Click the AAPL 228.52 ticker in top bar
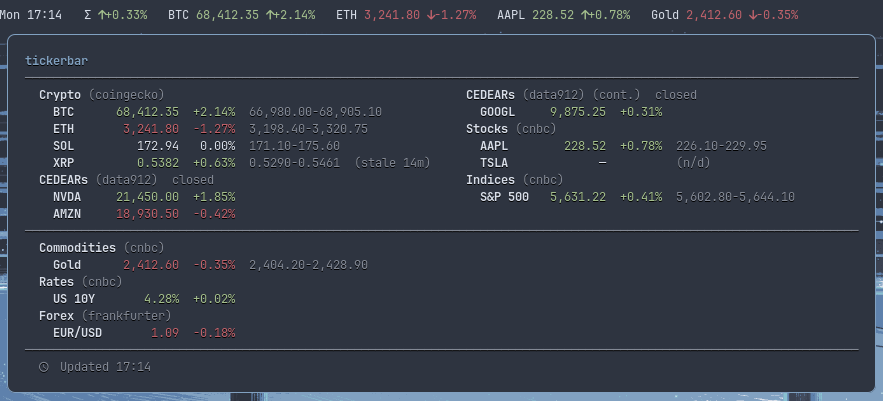Screen dimensions: 883x401 point(564,15)
